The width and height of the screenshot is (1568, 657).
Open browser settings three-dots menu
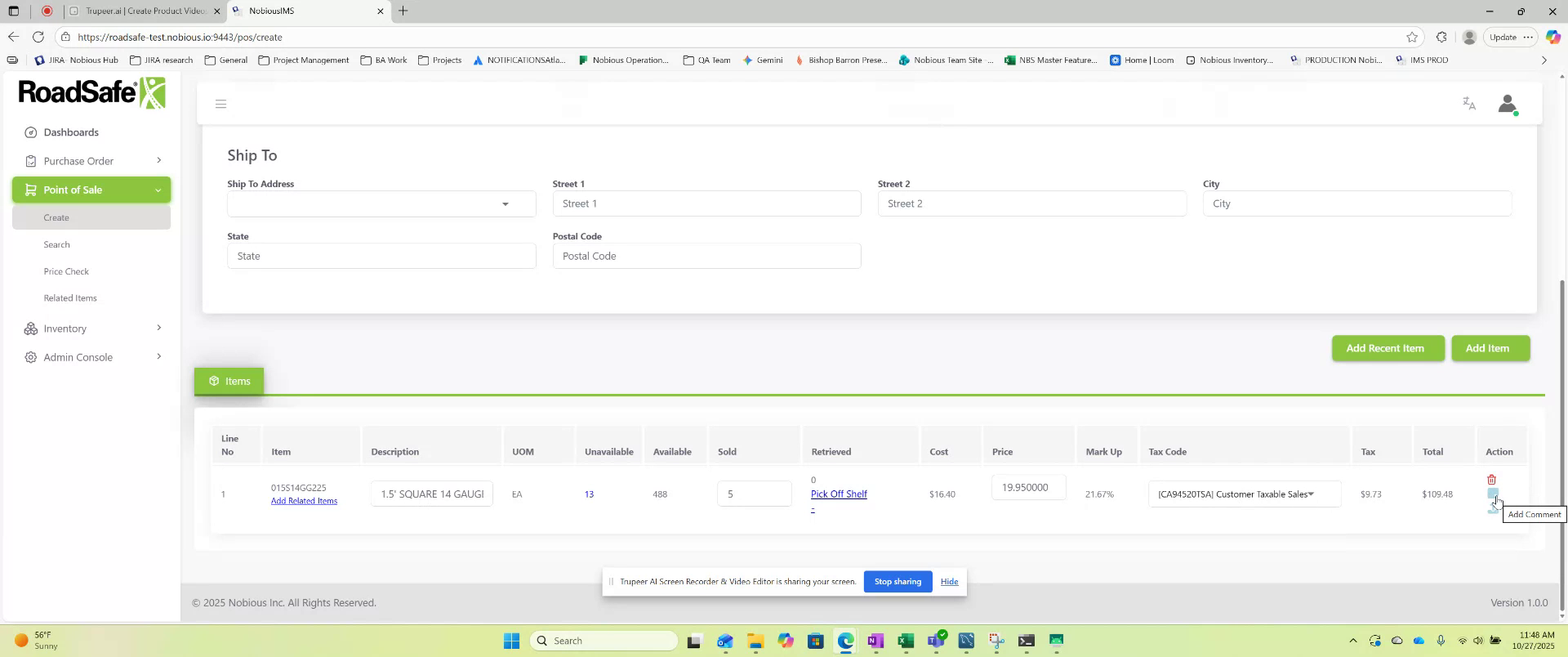(x=1528, y=37)
